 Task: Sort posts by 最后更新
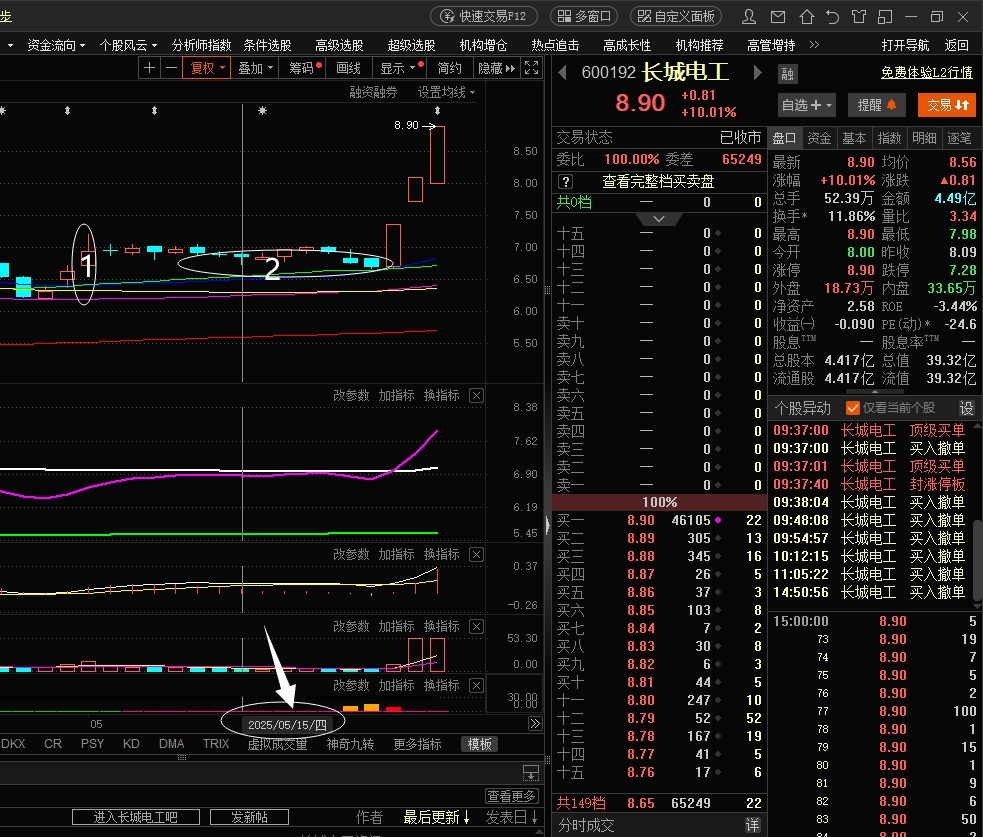[x=436, y=817]
